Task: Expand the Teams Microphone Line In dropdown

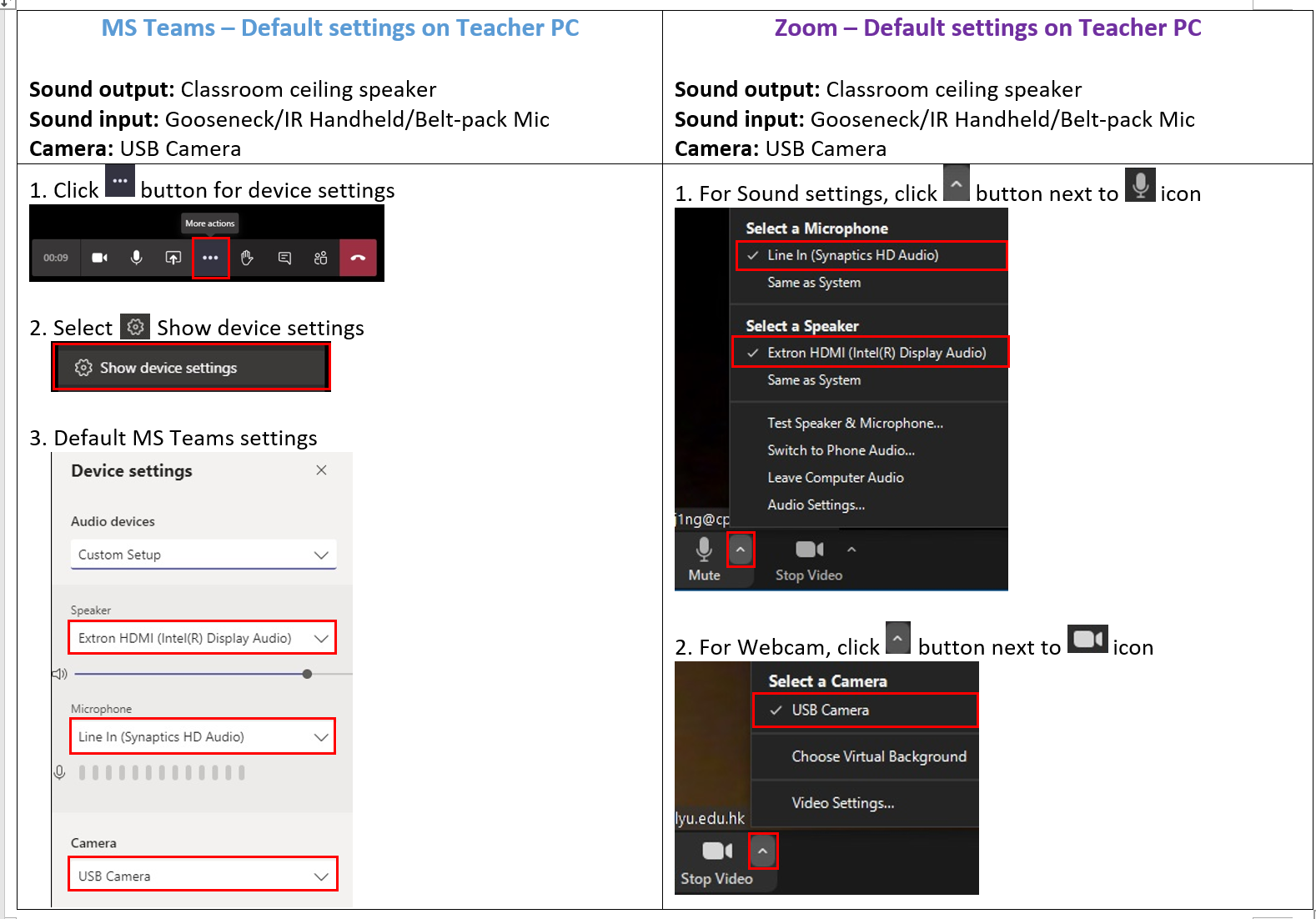Action: click(x=203, y=736)
